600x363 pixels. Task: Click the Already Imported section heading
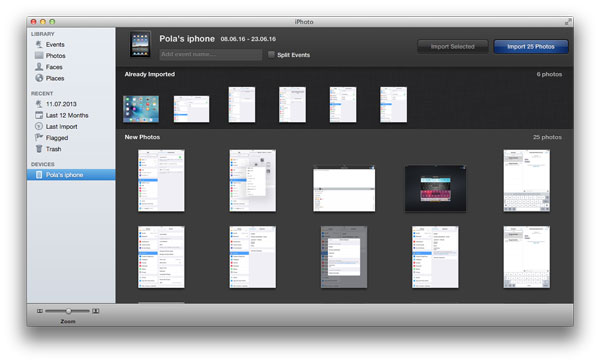pos(150,74)
